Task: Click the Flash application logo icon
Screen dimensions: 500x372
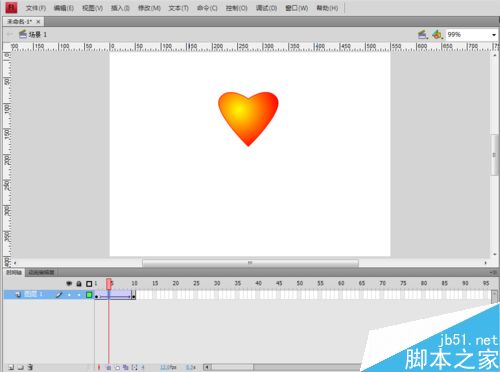Action: pyautogui.click(x=11, y=7)
